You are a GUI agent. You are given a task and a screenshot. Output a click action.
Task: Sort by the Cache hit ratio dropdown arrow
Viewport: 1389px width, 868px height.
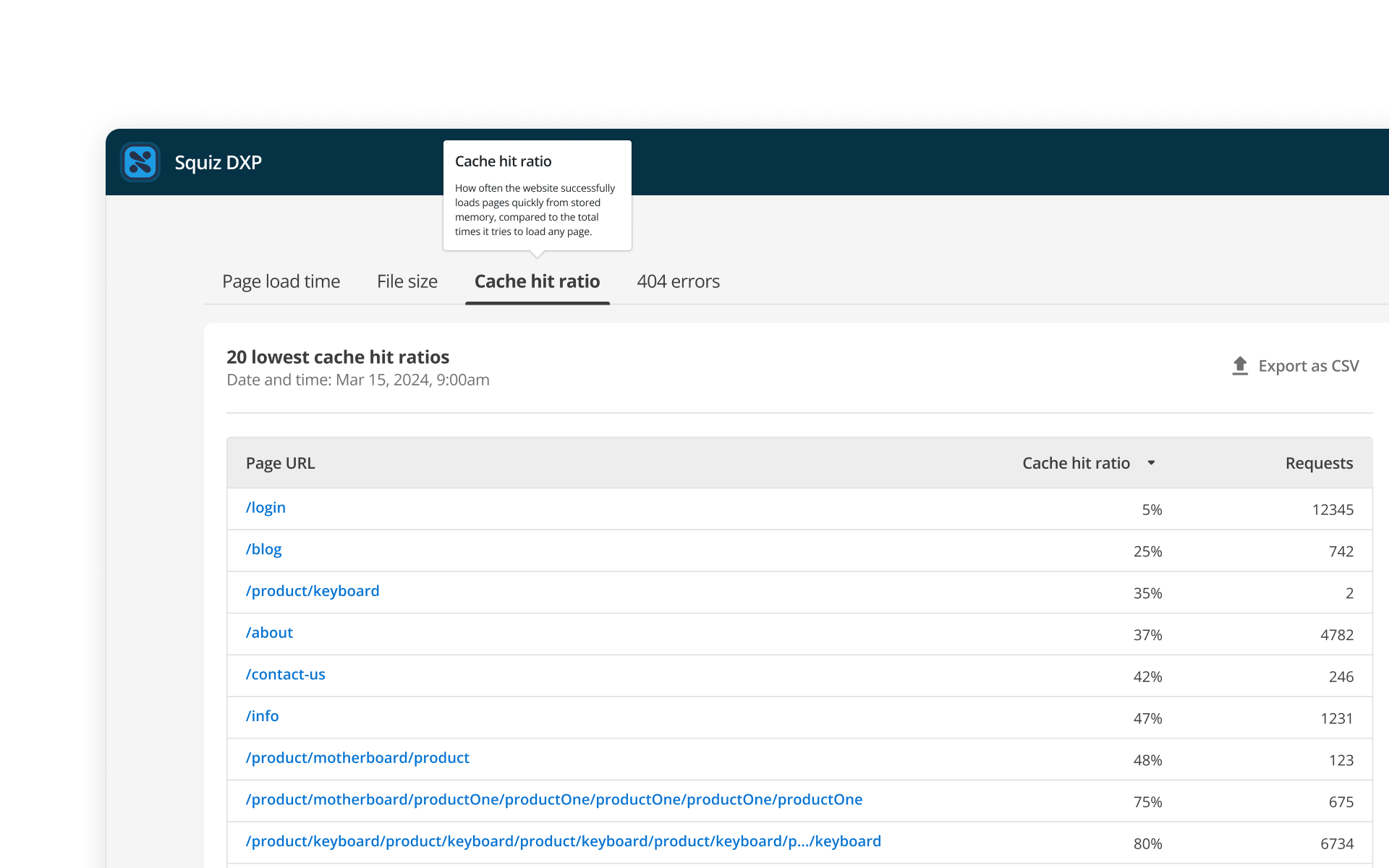(1152, 463)
